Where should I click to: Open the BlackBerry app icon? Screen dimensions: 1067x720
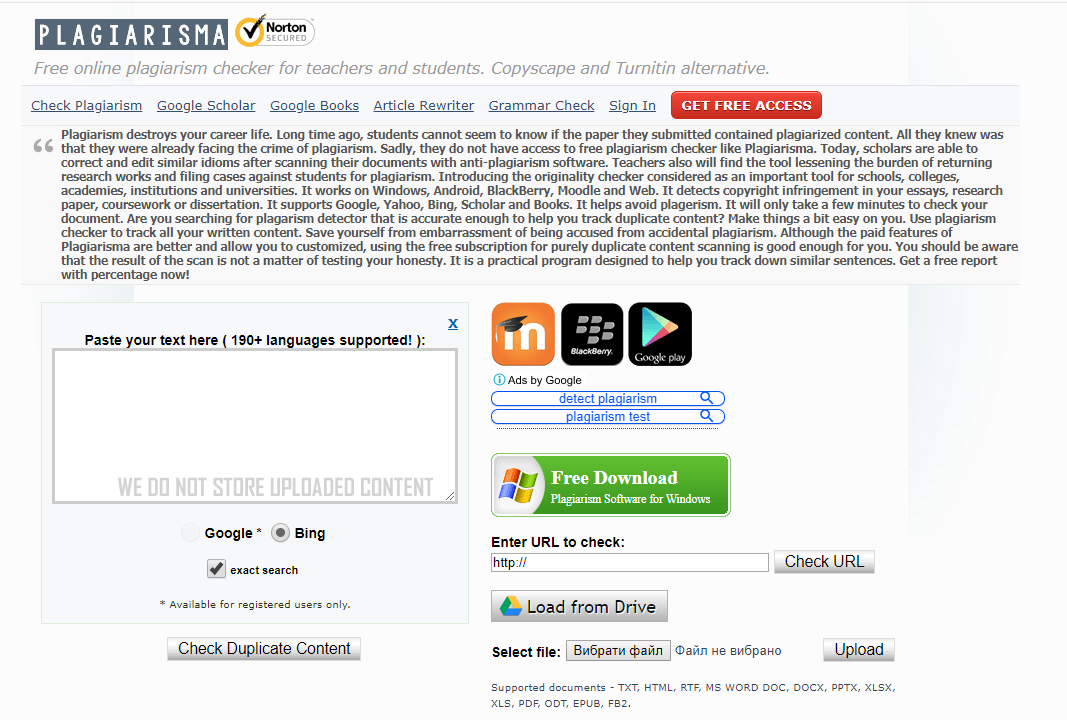tap(592, 334)
